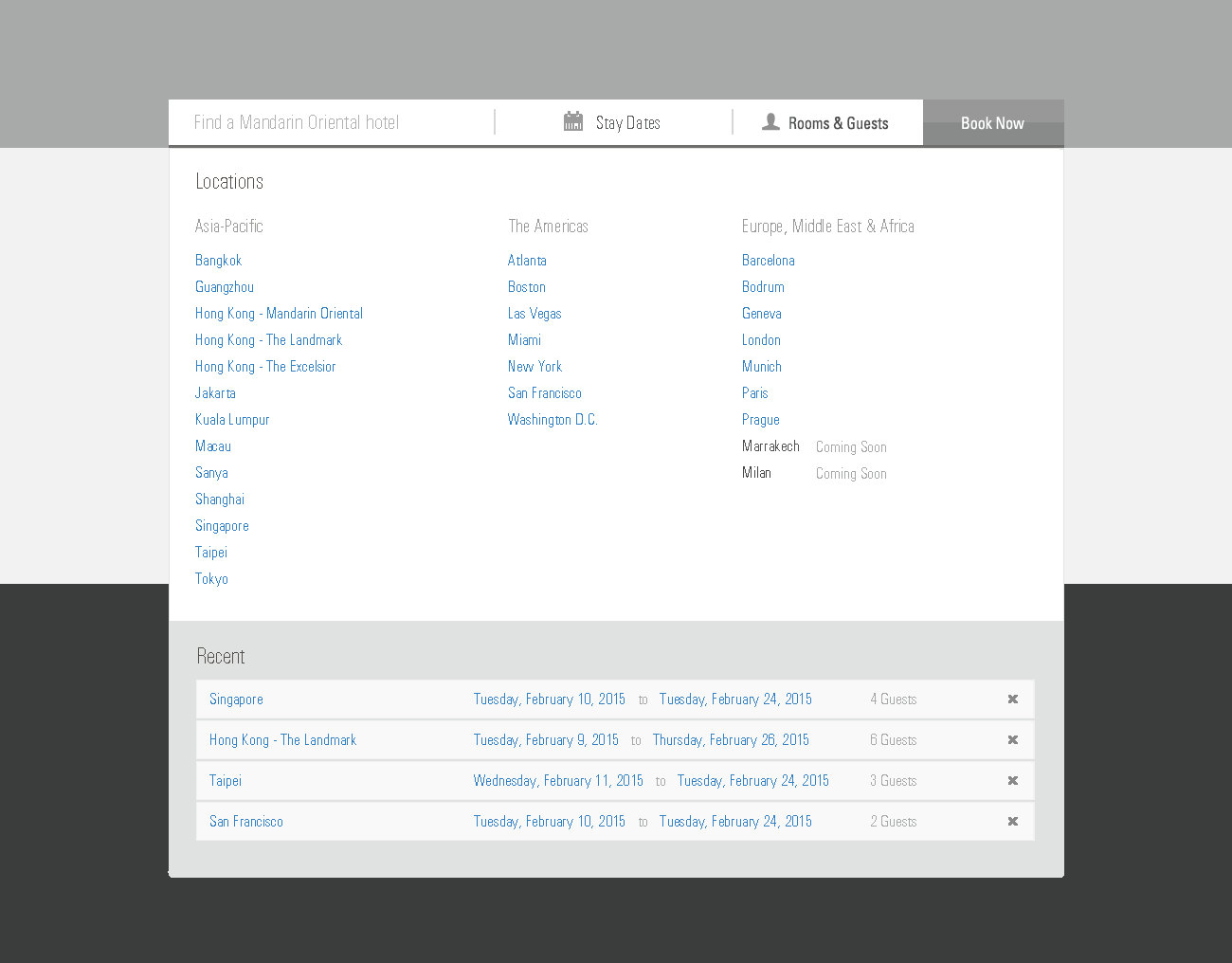Choose the Sanya location
The height and width of the screenshot is (963, 1232).
click(211, 473)
